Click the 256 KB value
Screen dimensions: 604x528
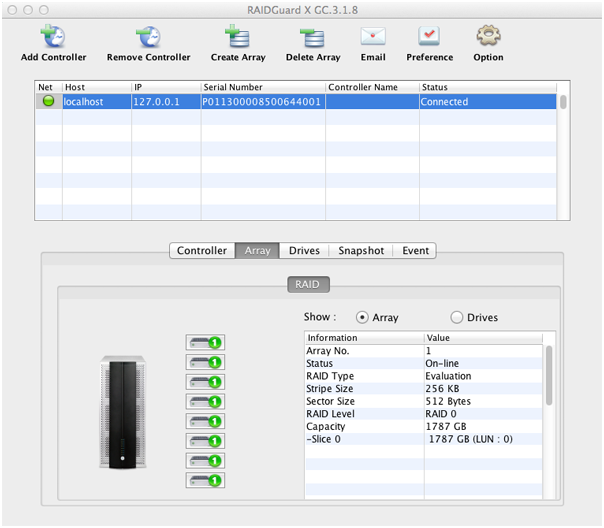[442, 389]
